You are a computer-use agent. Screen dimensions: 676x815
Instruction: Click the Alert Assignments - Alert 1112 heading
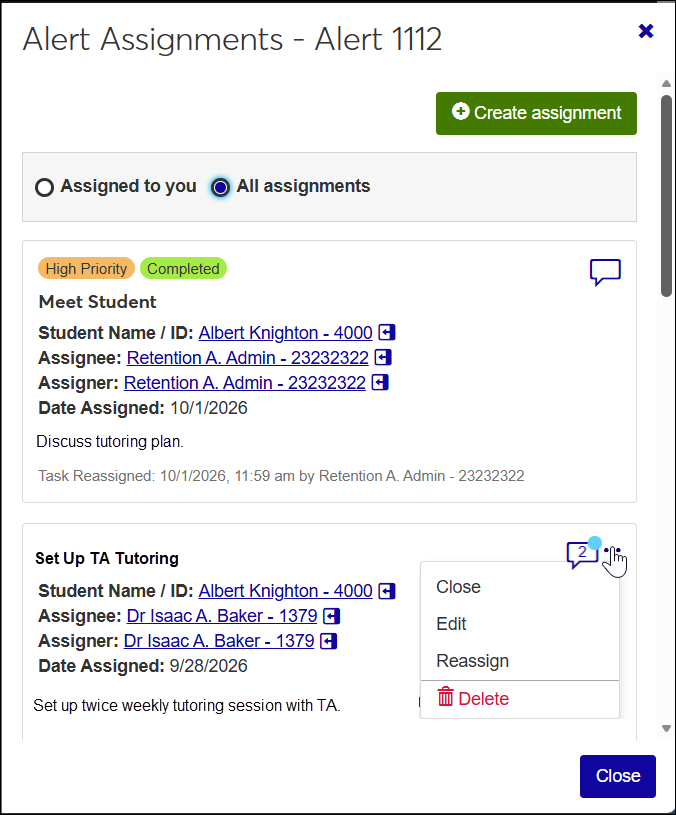[x=232, y=39]
